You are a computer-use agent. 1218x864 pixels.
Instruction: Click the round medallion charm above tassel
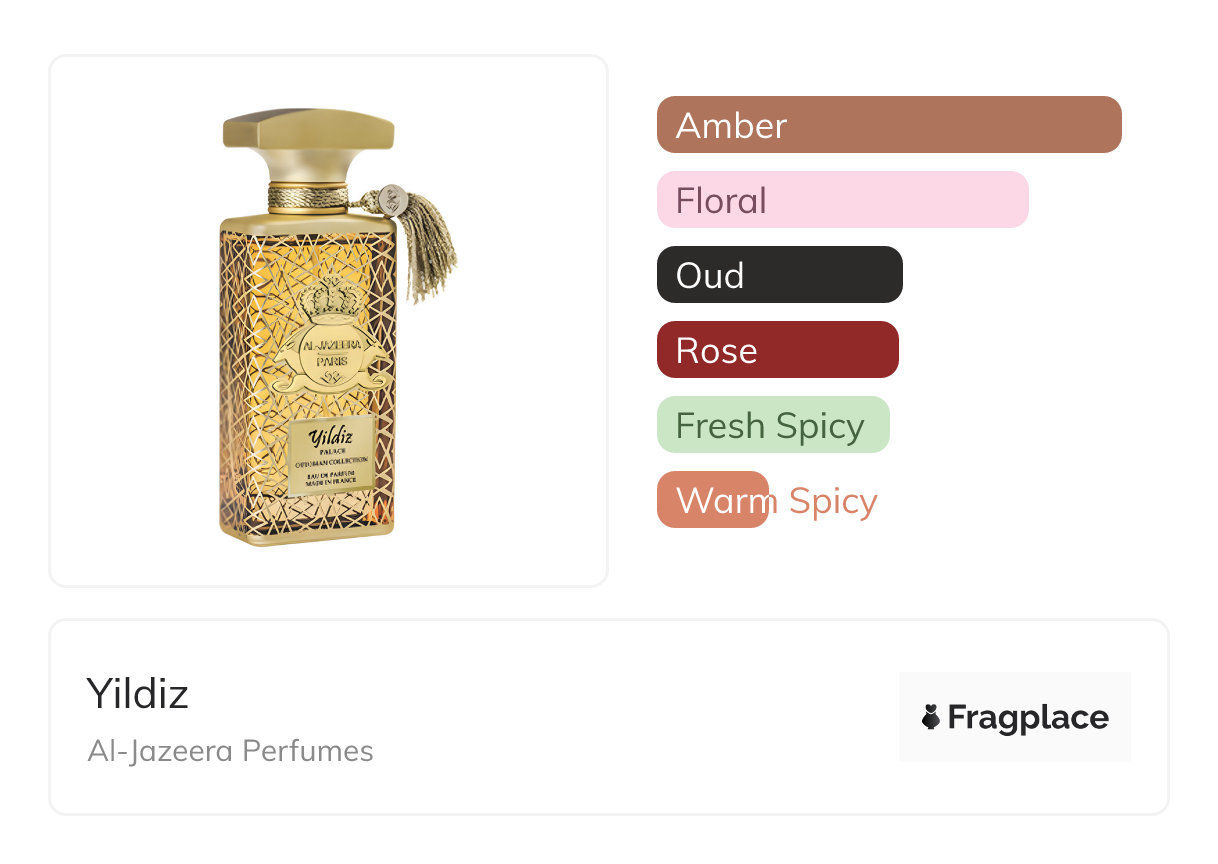[393, 198]
